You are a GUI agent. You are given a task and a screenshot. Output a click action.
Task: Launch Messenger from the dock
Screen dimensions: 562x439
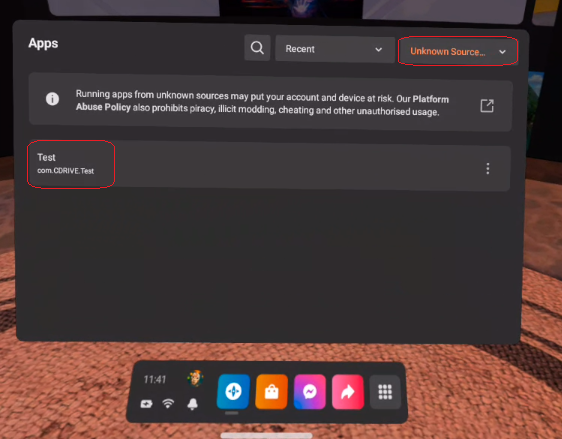(310, 392)
